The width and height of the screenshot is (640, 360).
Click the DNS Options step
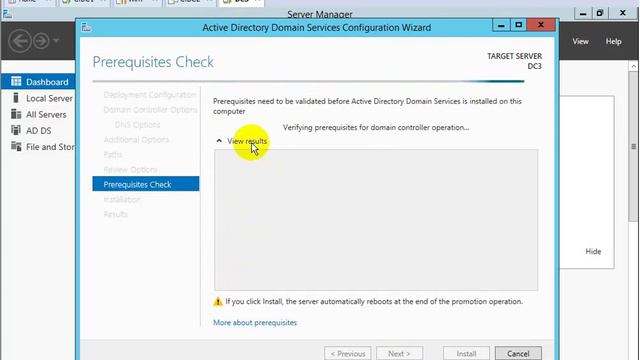click(137, 124)
